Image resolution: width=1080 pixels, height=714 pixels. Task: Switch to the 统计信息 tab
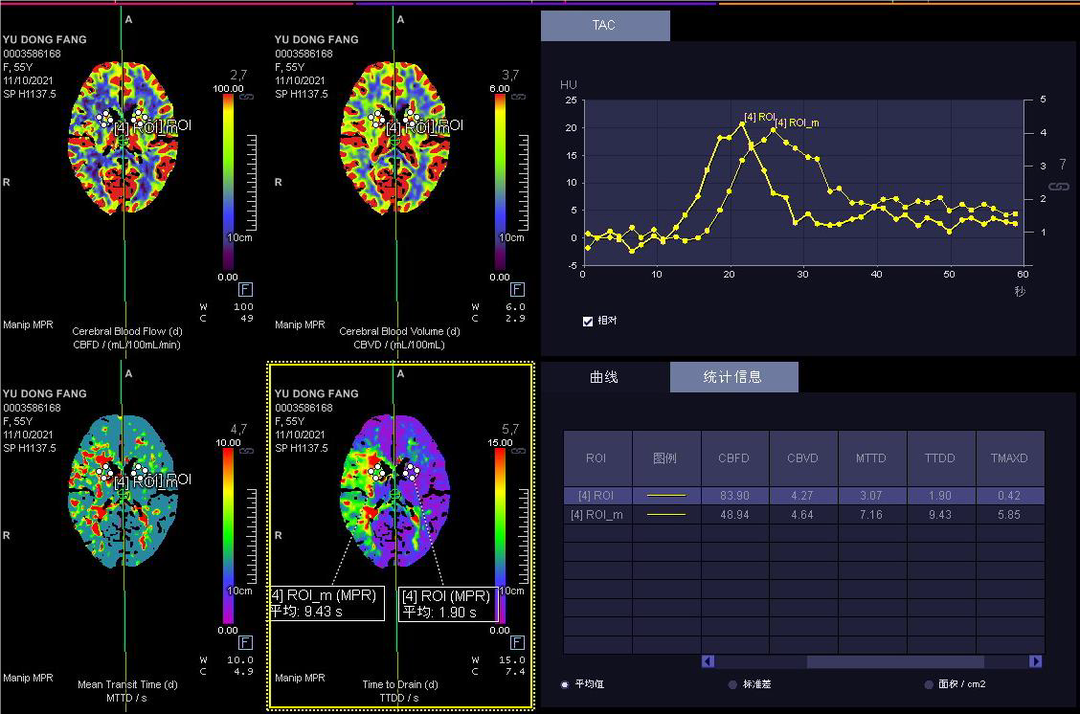734,377
